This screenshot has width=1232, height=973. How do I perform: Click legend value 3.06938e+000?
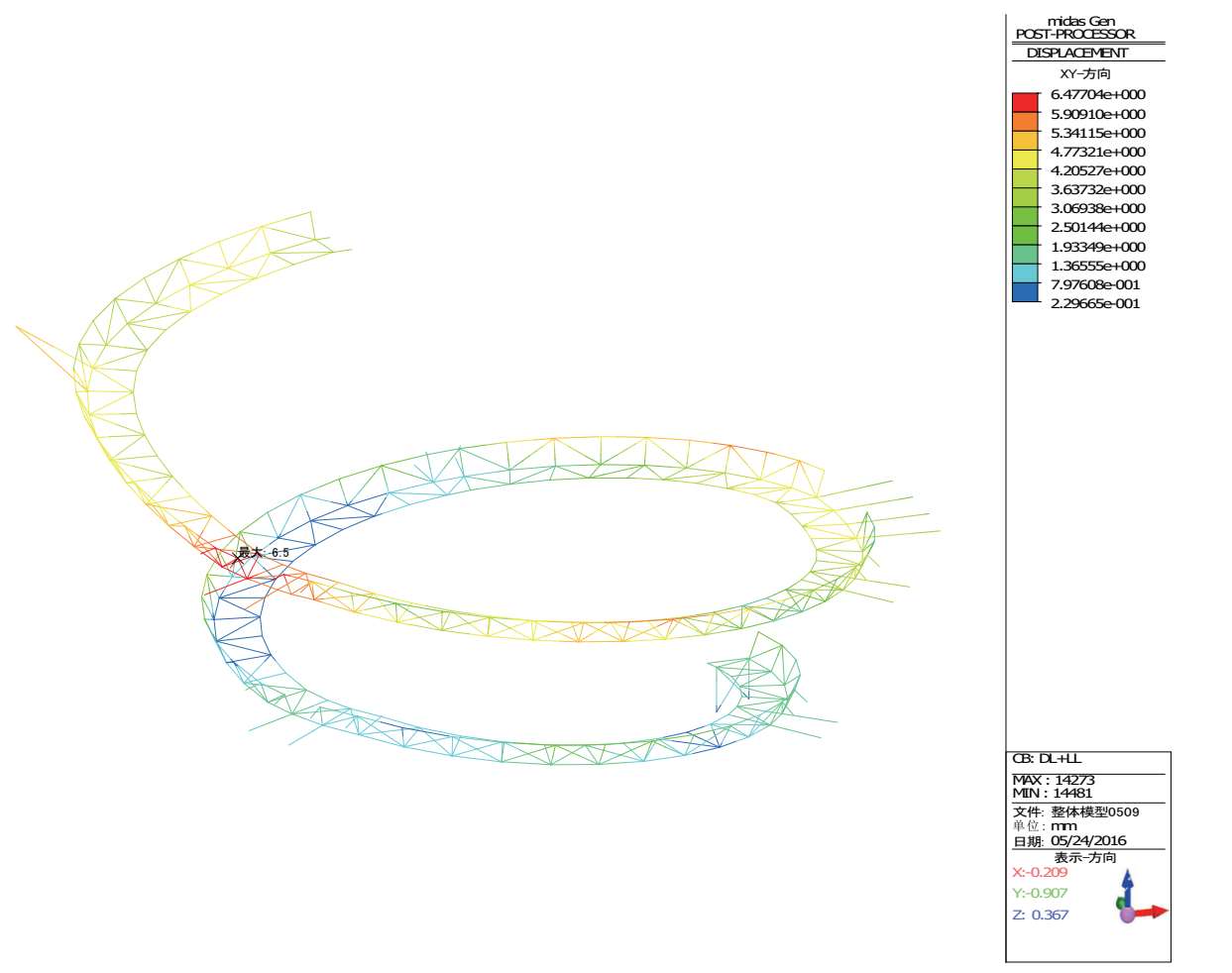pos(1097,208)
